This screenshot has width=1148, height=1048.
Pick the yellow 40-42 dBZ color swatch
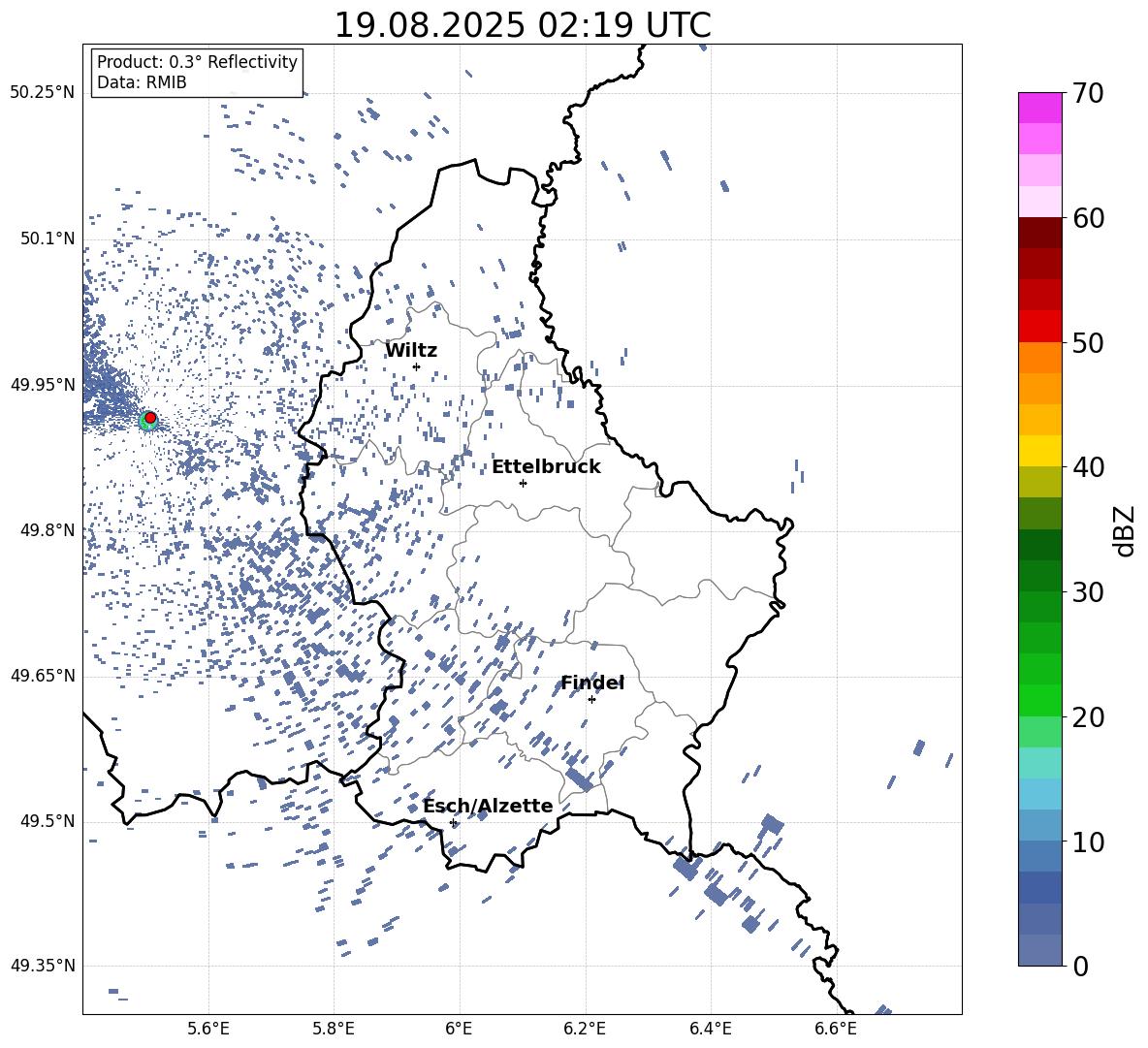coord(1039,451)
